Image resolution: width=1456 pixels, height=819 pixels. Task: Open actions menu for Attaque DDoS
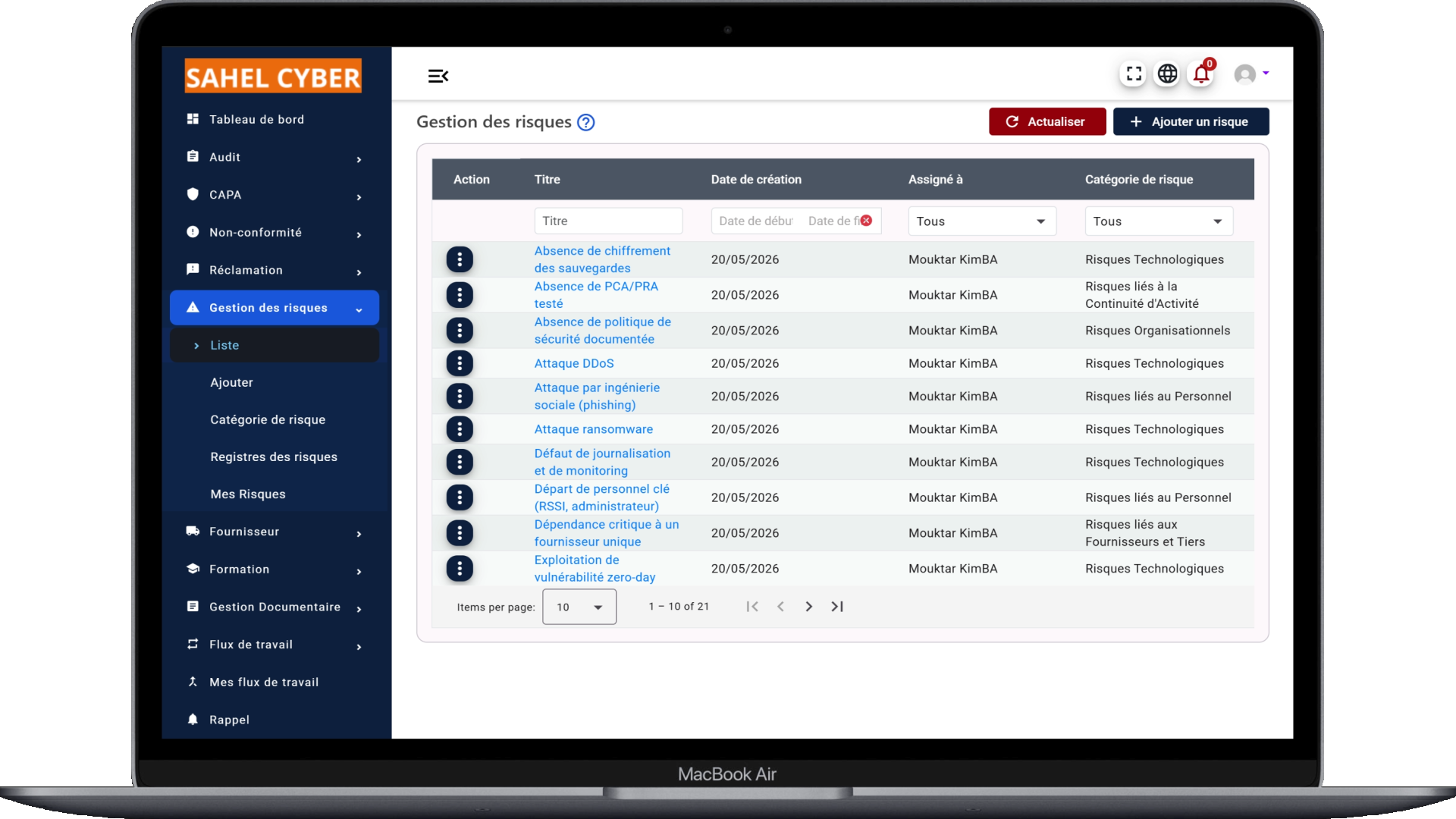click(x=460, y=363)
